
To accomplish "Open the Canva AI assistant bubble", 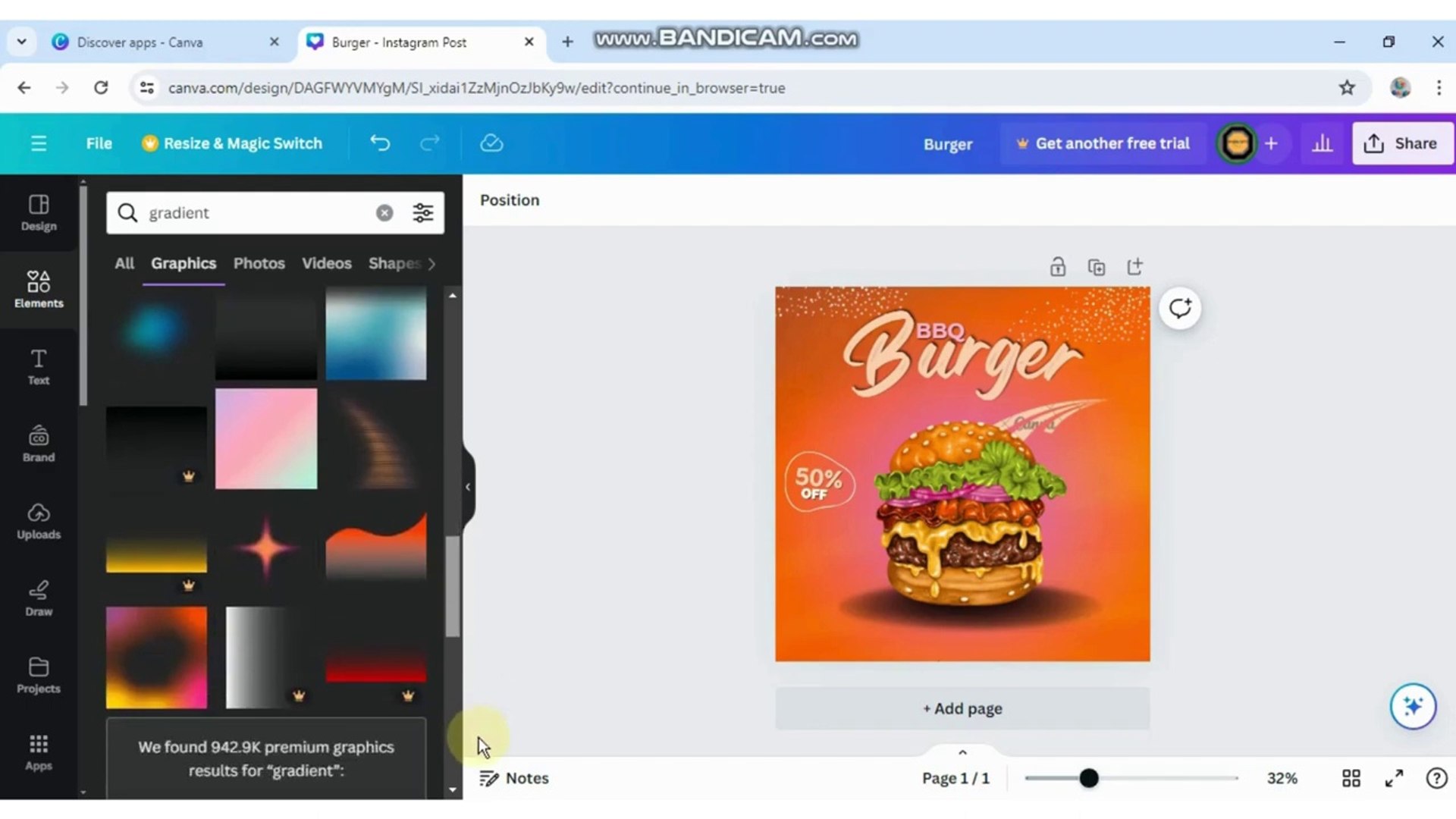I will (1412, 706).
